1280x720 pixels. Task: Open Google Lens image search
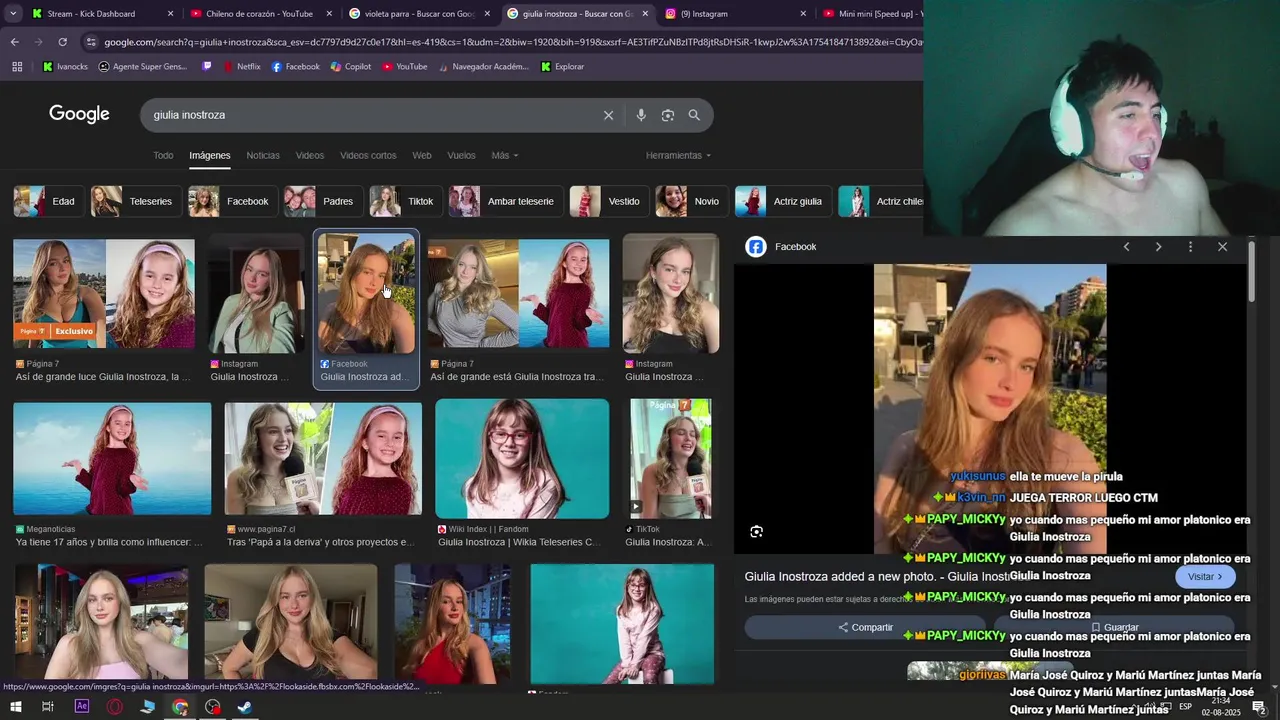pyautogui.click(x=668, y=115)
